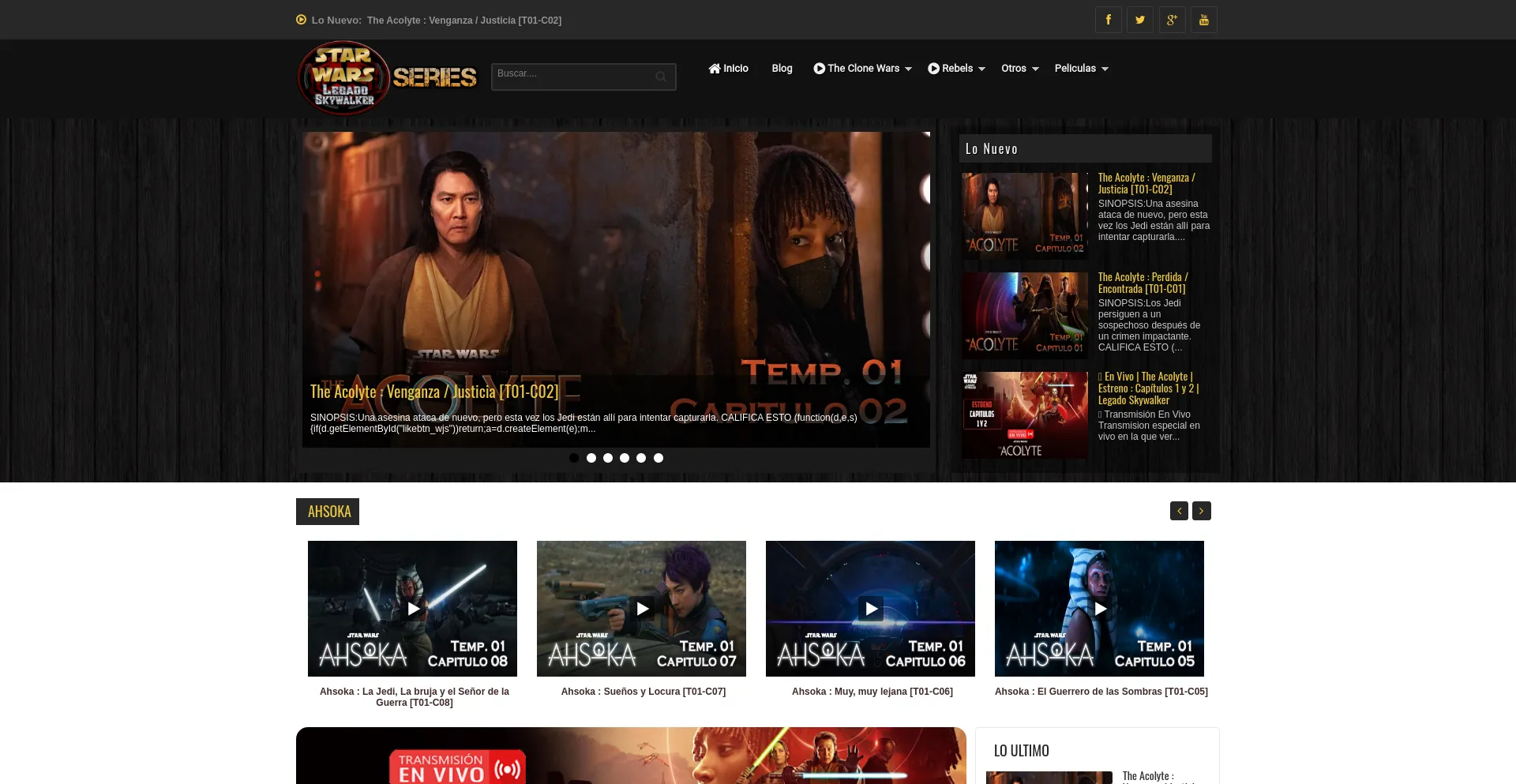1516x784 pixels.
Task: Click the AHSOKA section heading tab
Action: 328,512
